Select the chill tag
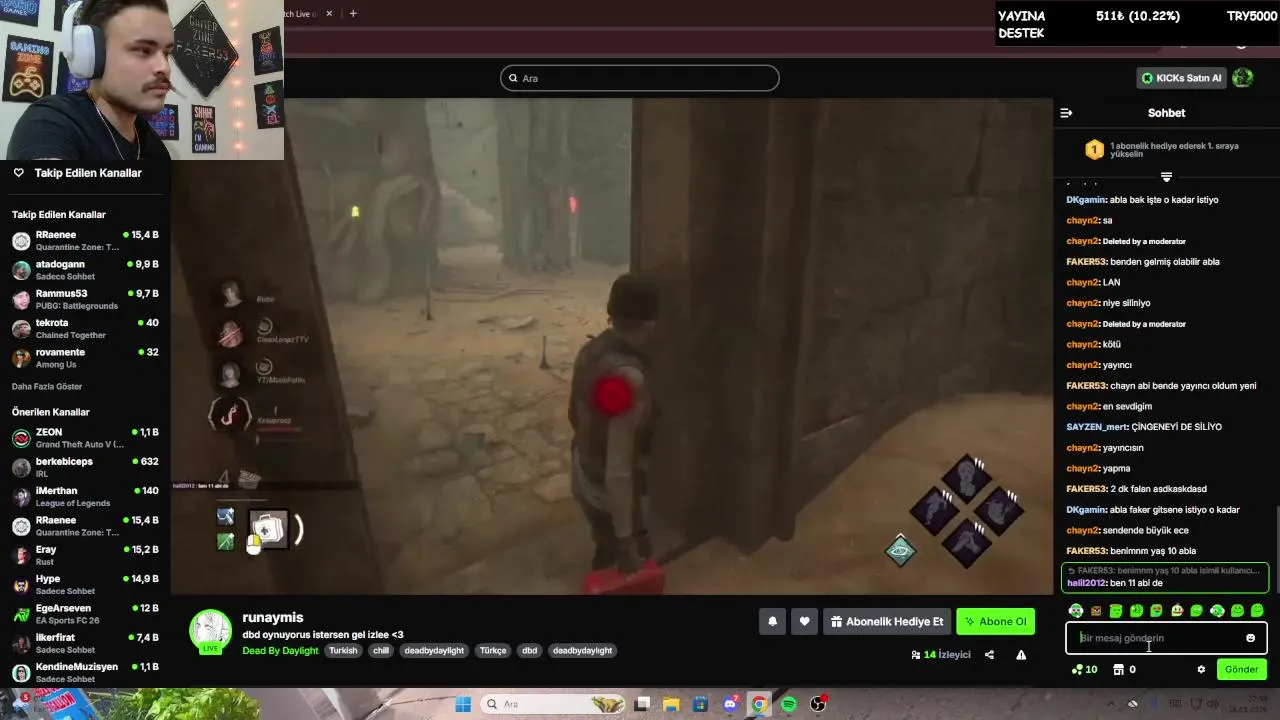Screen dimensions: 1280x720 click(x=381, y=650)
